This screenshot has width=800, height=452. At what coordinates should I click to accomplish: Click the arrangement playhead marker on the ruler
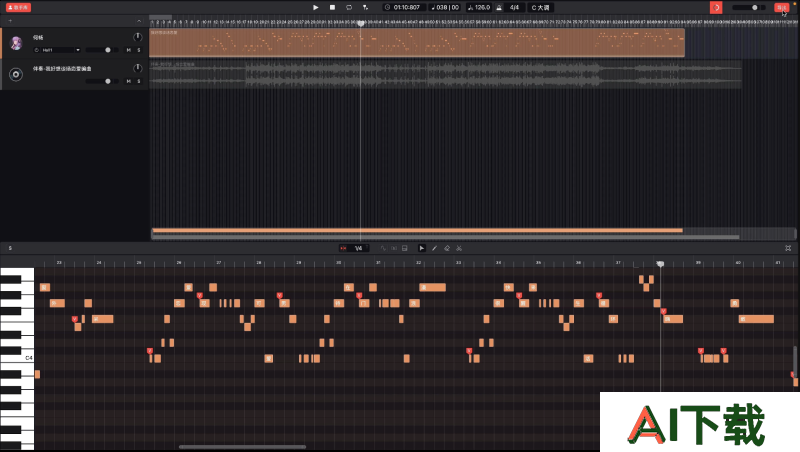pyautogui.click(x=361, y=23)
